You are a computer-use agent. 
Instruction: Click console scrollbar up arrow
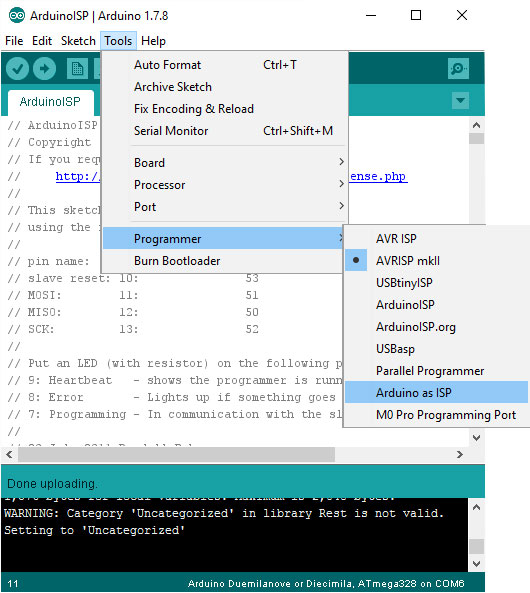pos(476,507)
